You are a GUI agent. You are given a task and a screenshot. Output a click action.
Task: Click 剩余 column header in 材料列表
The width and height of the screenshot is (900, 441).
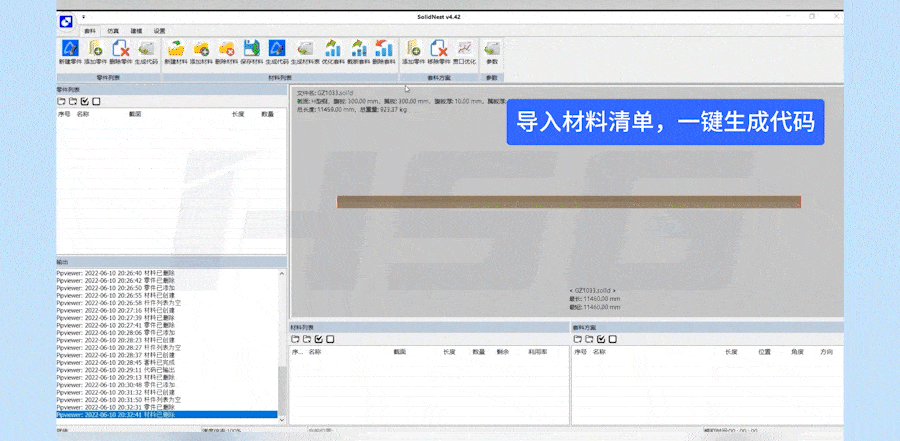click(x=503, y=352)
